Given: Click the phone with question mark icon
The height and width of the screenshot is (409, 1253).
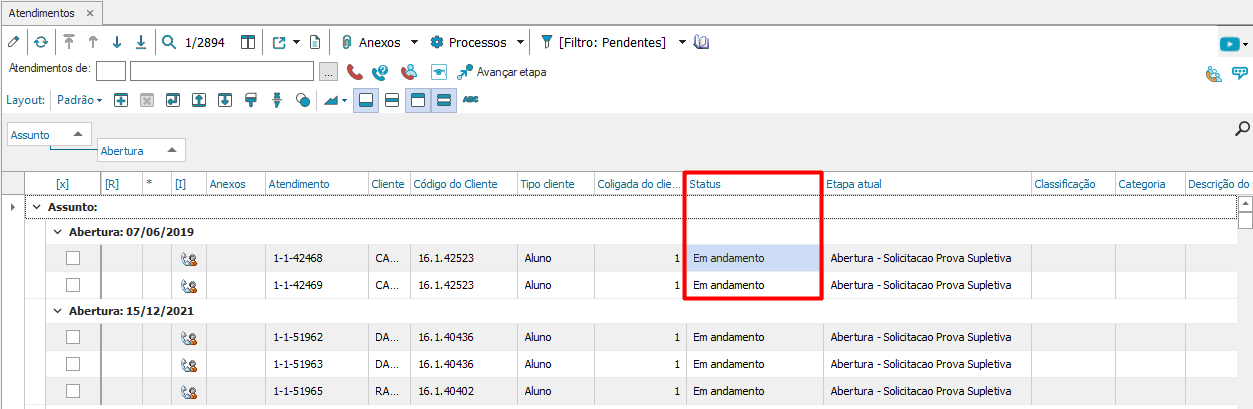Looking at the screenshot, I should click(380, 72).
